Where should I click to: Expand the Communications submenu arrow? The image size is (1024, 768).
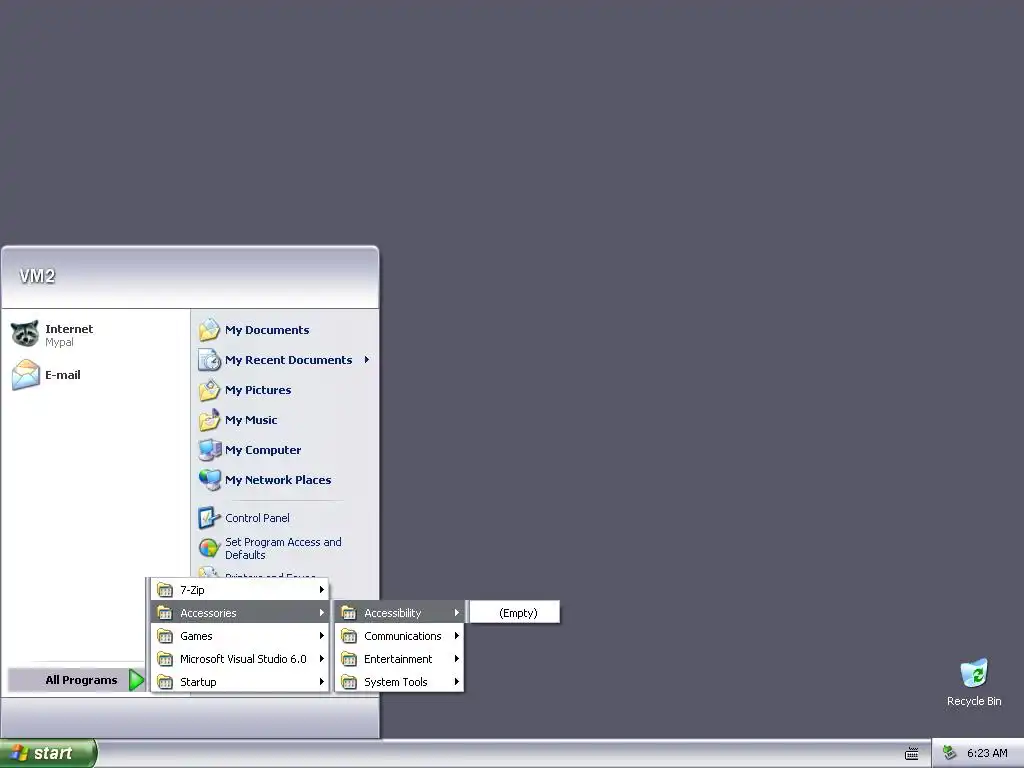456,635
